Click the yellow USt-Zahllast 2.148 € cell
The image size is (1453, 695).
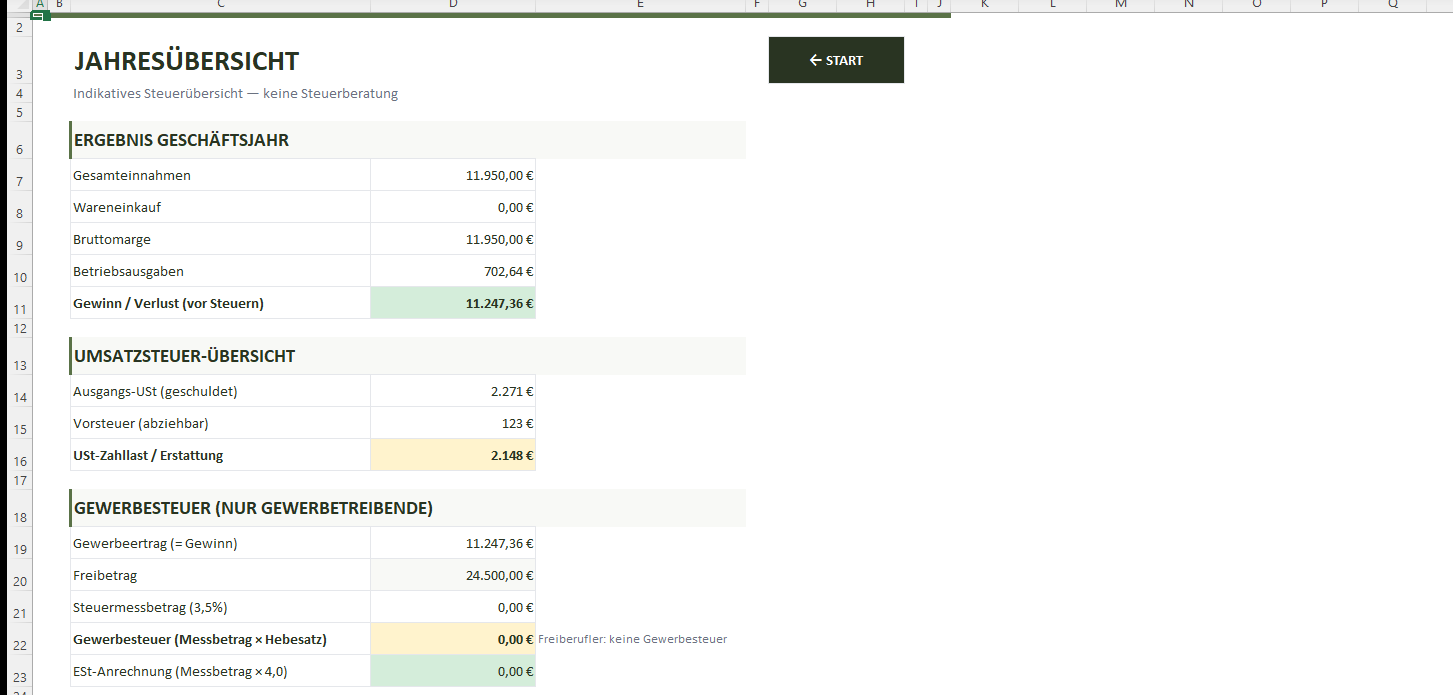453,455
